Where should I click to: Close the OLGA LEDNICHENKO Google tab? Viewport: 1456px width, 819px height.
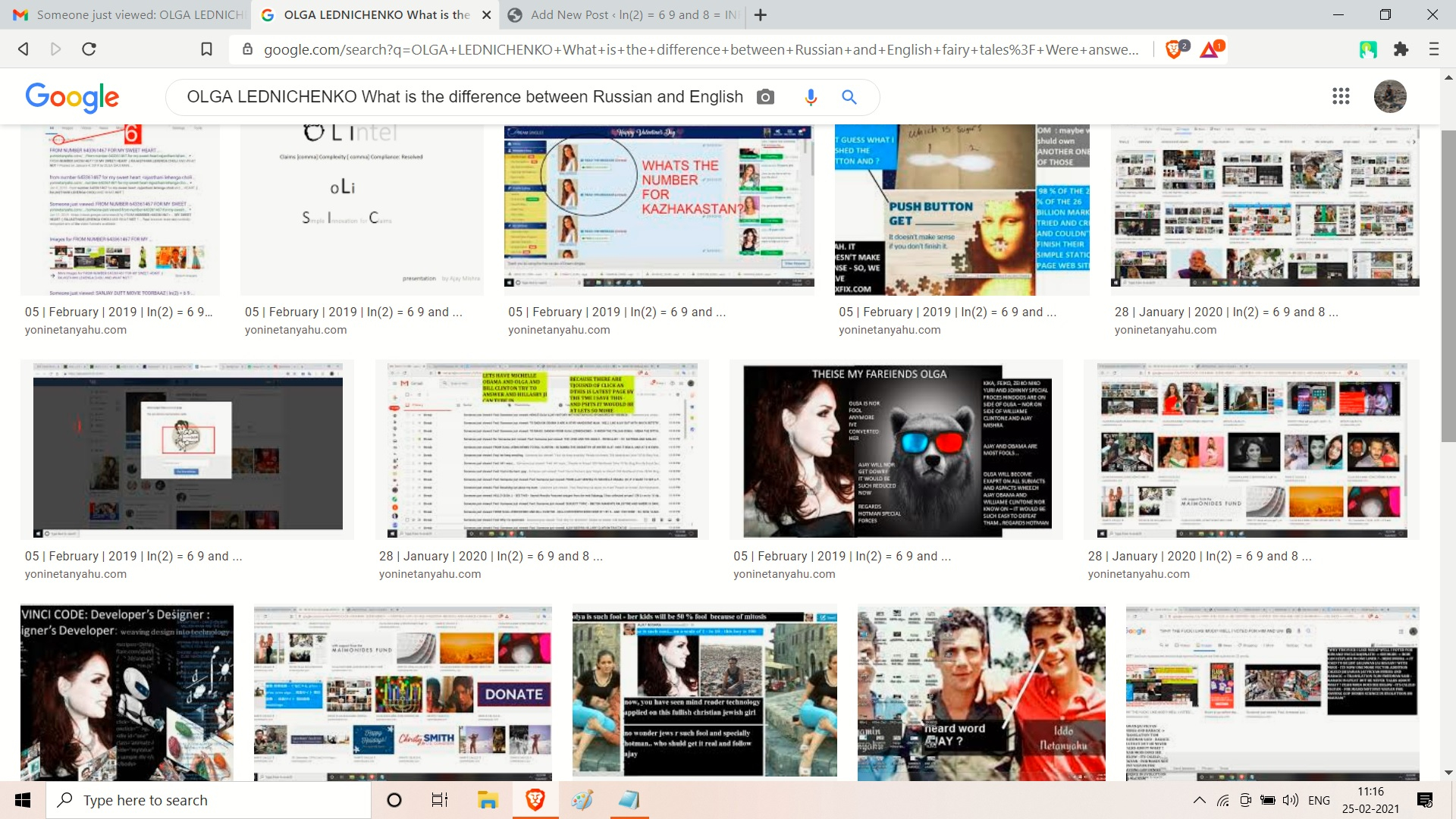tap(487, 14)
